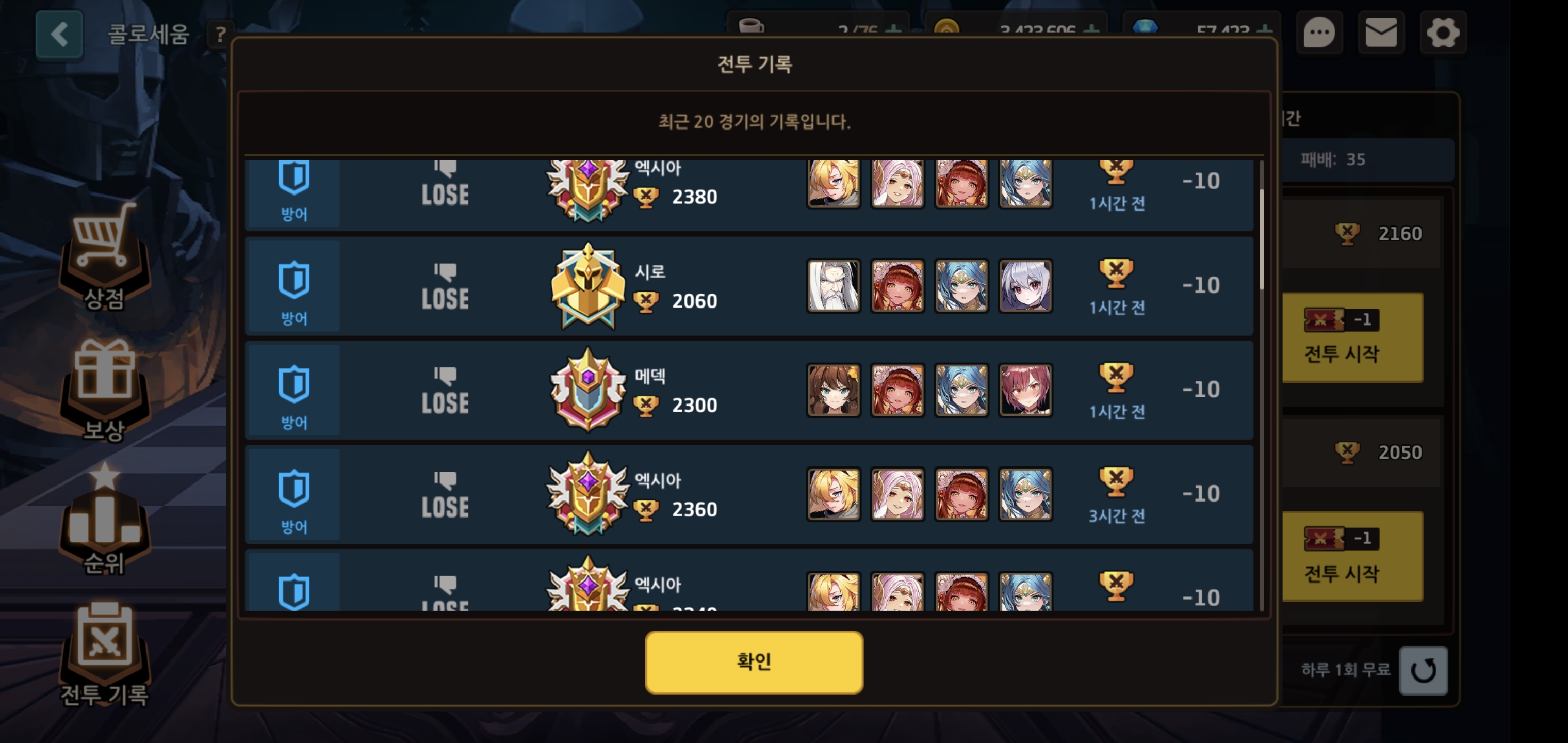The width and height of the screenshot is (1568, 743).
Task: Confirm with the 확인 button
Action: (754, 662)
